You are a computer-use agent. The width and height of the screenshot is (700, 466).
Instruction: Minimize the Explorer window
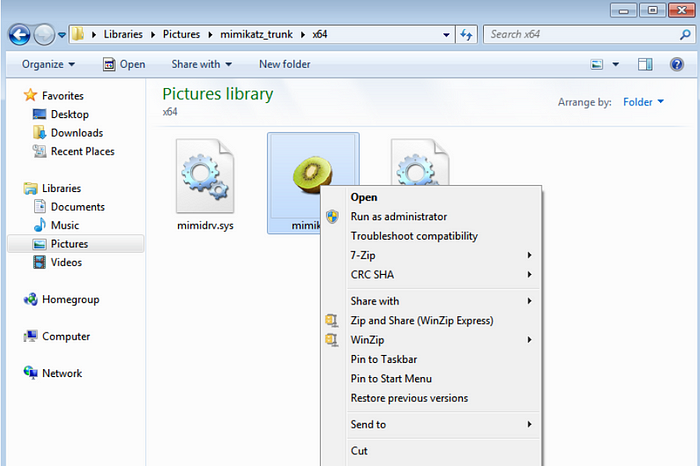pyautogui.click(x=624, y=10)
